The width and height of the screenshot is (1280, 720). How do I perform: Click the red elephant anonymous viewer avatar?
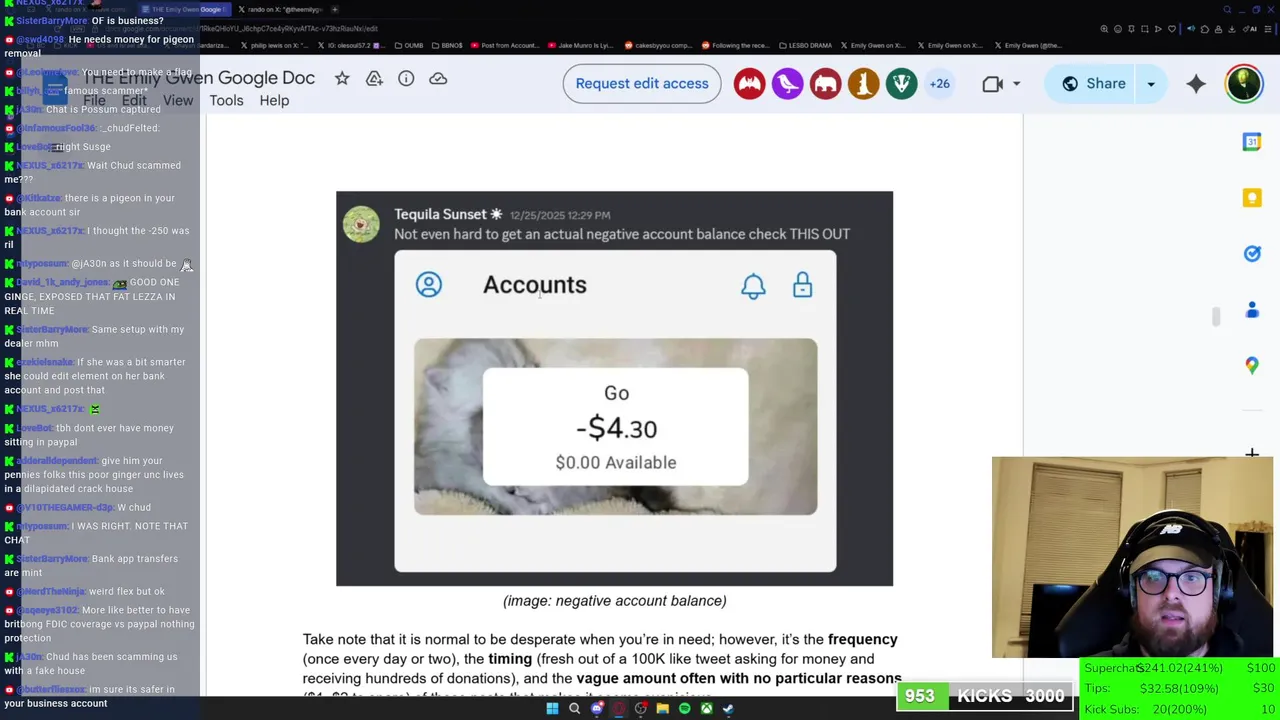tap(825, 84)
